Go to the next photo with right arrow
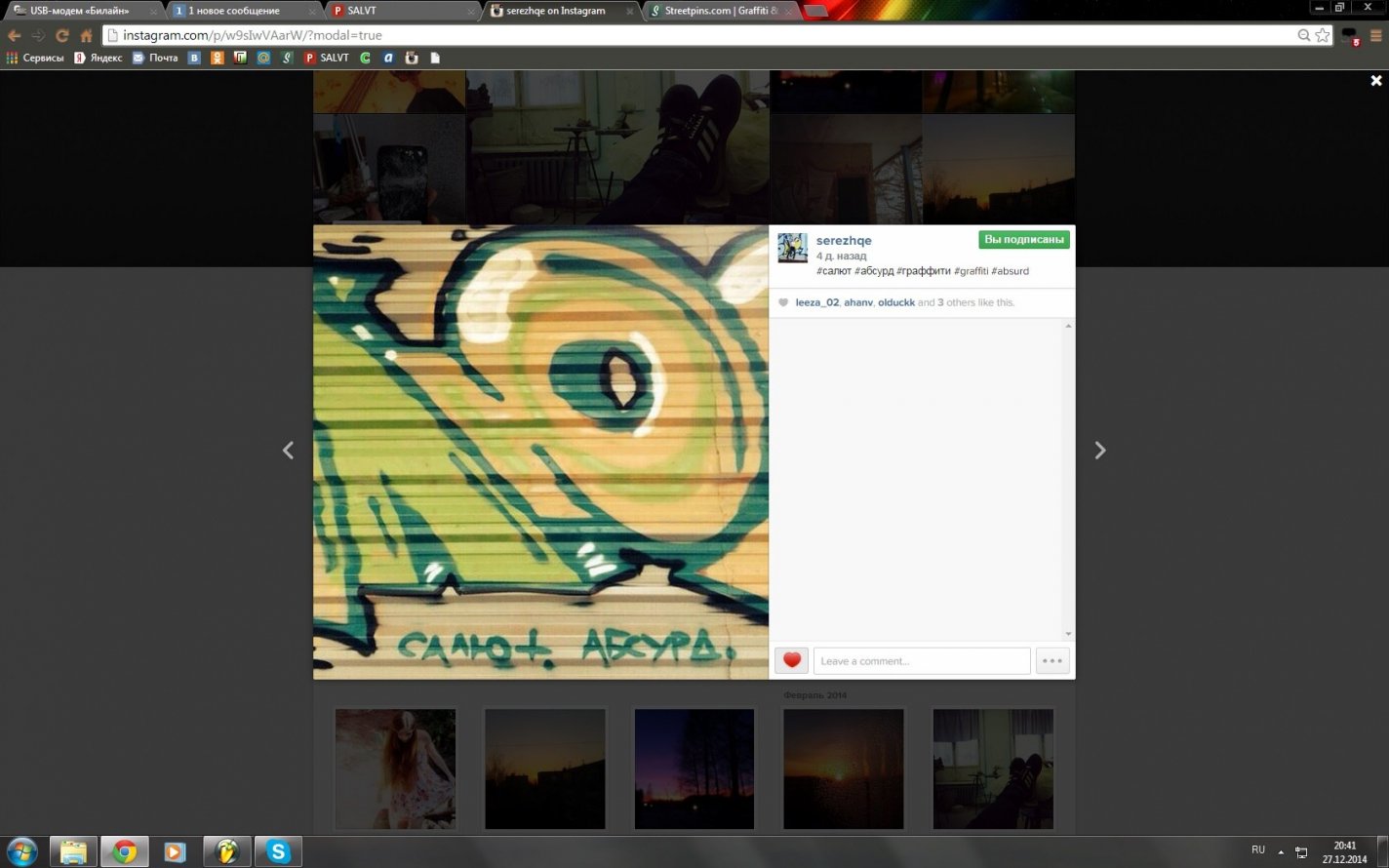The width and height of the screenshot is (1389, 868). tap(1099, 450)
